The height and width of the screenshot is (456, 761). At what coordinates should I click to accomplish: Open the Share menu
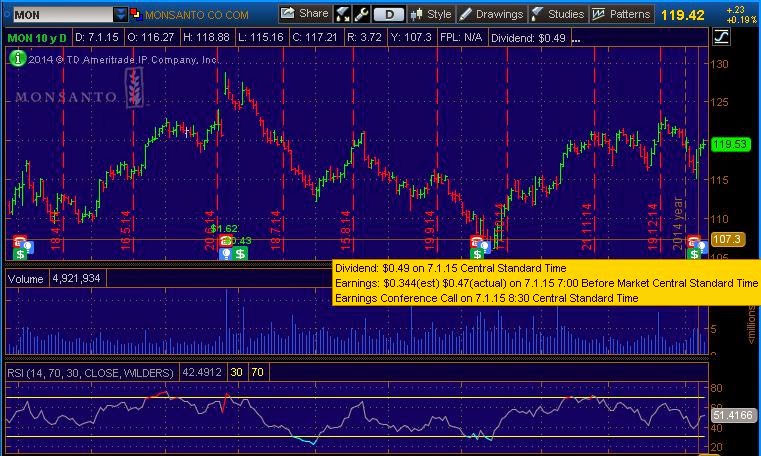click(305, 14)
